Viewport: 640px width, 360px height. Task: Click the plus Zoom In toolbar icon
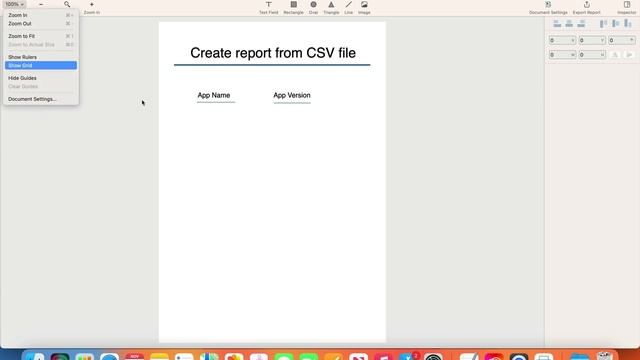[x=92, y=4]
